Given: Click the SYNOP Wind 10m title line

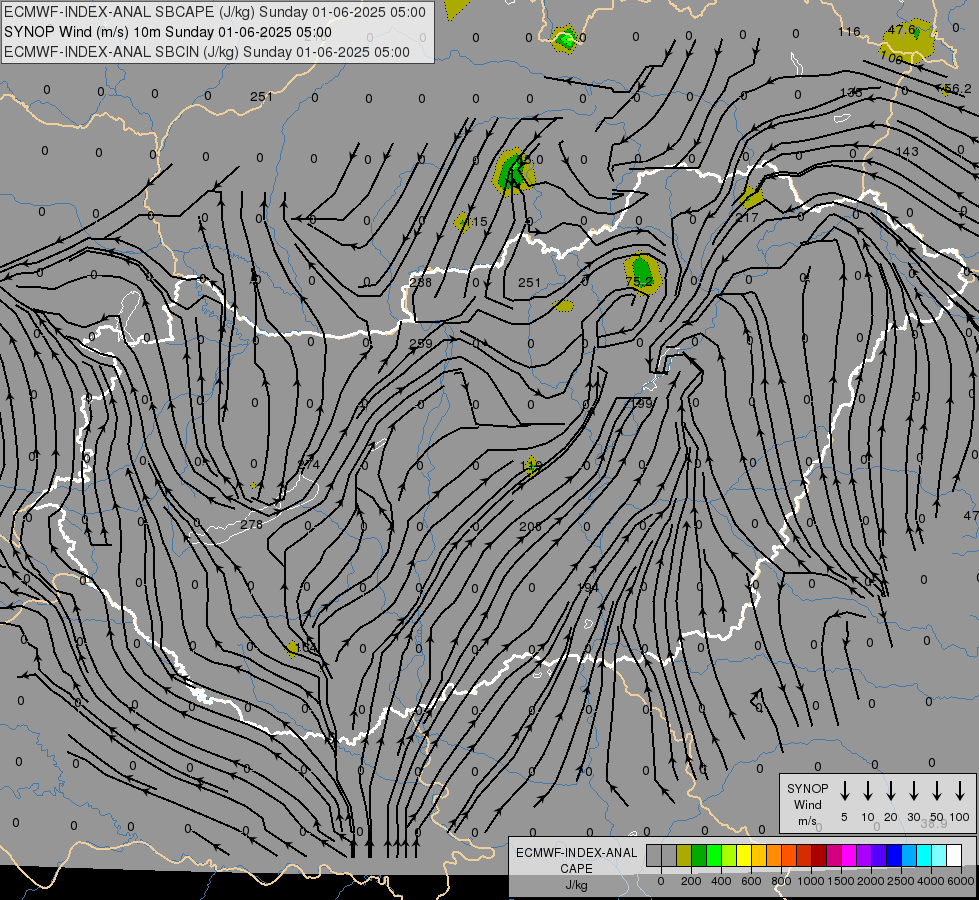Looking at the screenshot, I should click(x=168, y=32).
